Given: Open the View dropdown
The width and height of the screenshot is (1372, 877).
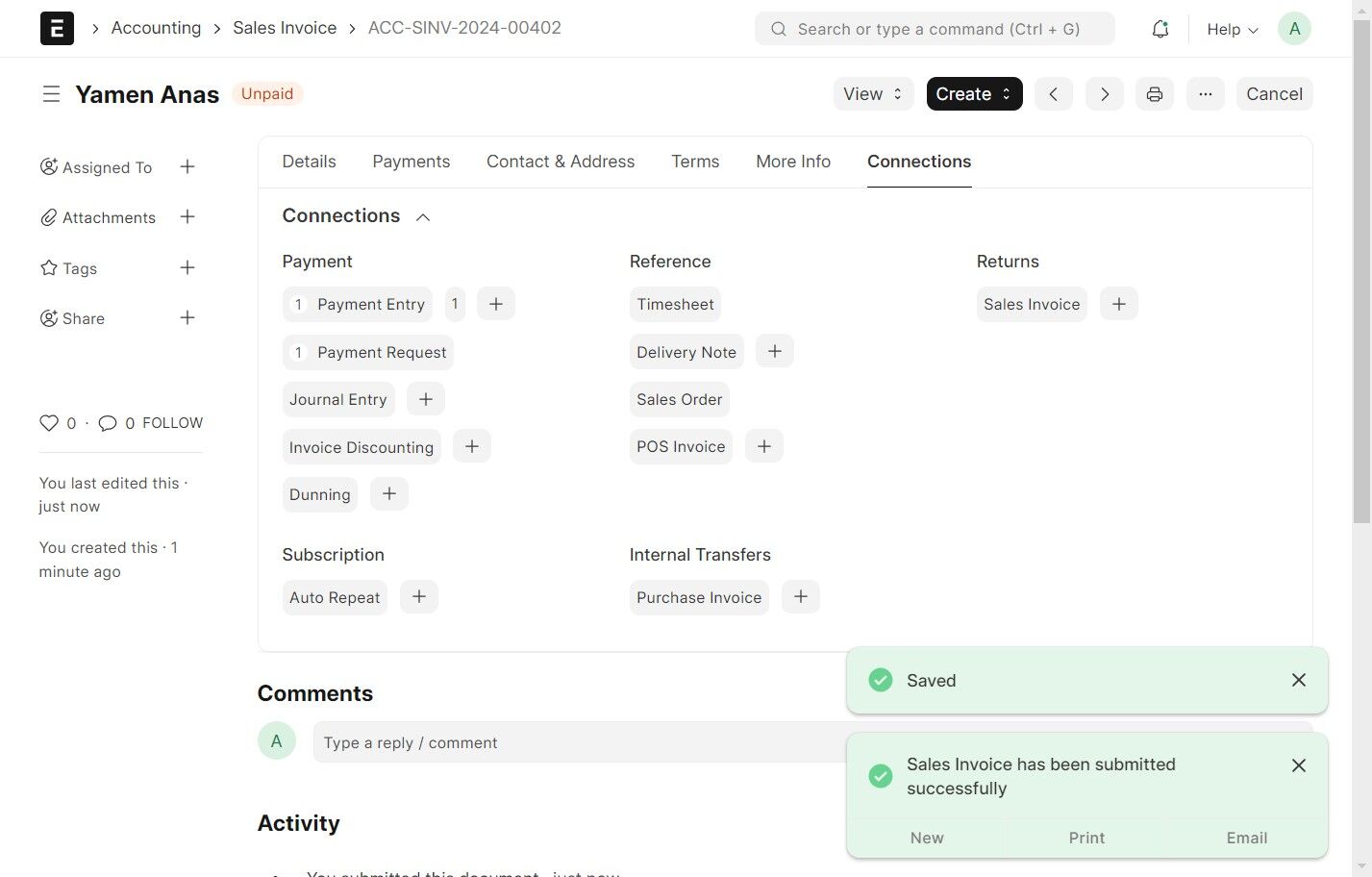Looking at the screenshot, I should click(872, 94).
